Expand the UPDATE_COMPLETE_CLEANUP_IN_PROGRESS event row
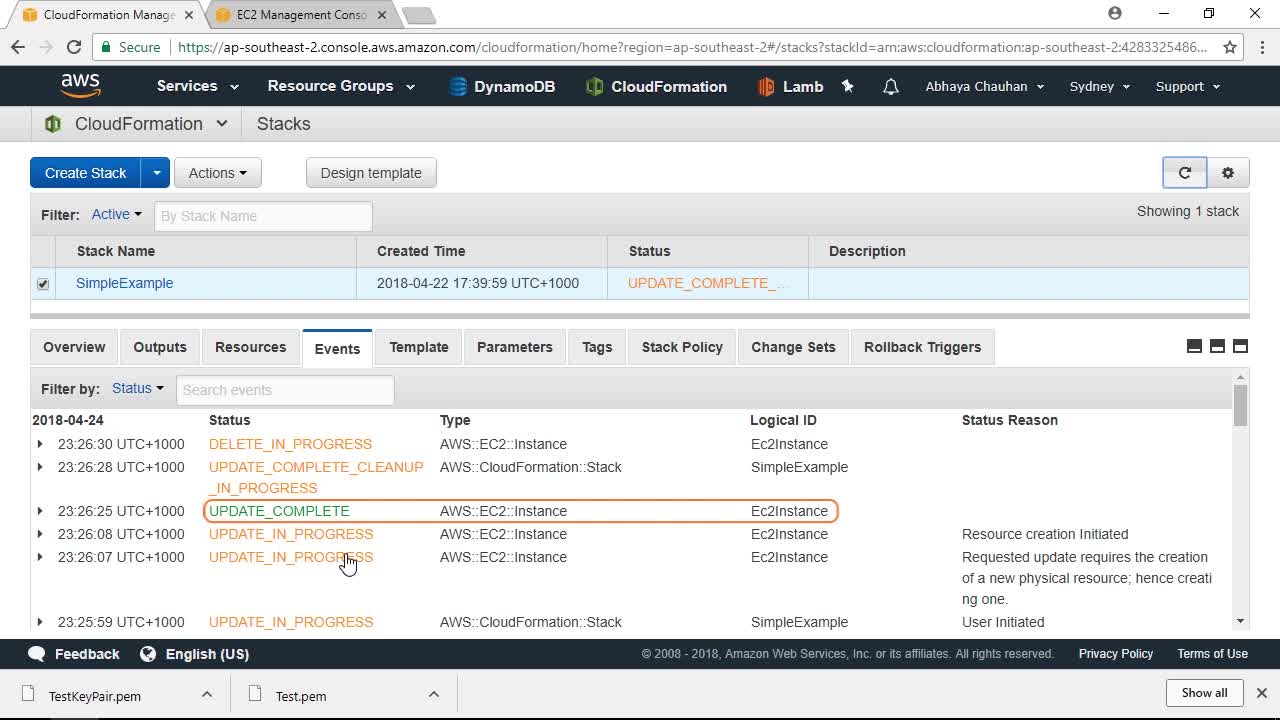 pyautogui.click(x=40, y=467)
